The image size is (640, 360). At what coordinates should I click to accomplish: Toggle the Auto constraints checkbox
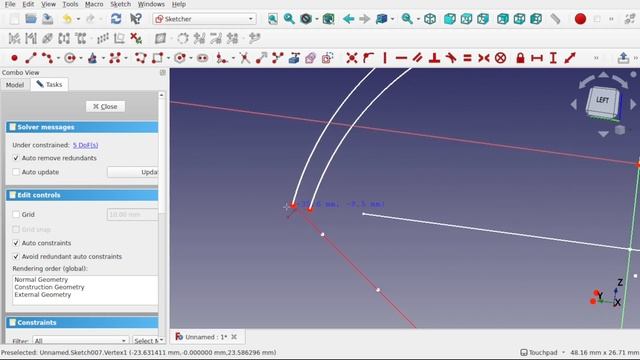coord(16,243)
